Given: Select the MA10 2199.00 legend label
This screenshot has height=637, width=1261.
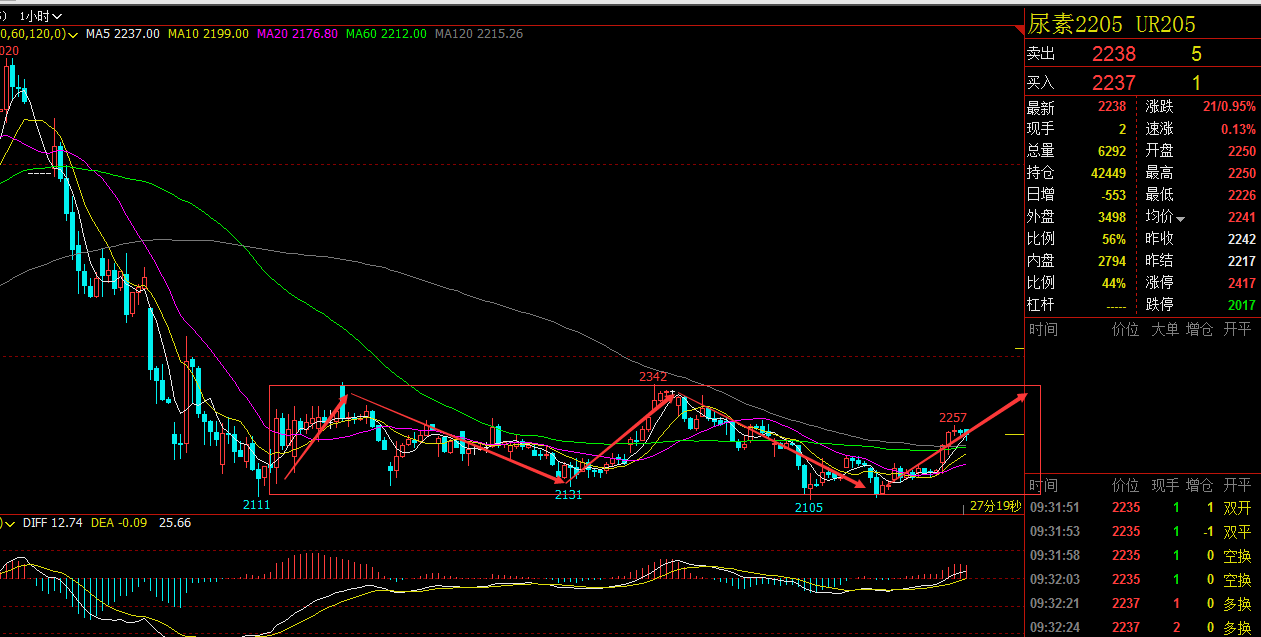Looking at the screenshot, I should (208, 34).
